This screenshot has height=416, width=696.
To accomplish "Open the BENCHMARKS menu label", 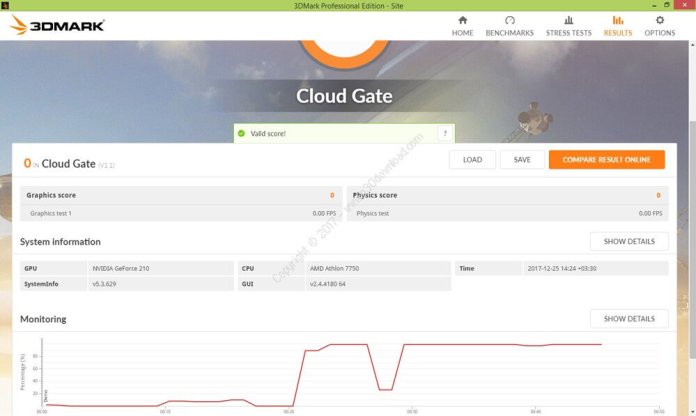I will click(x=510, y=33).
